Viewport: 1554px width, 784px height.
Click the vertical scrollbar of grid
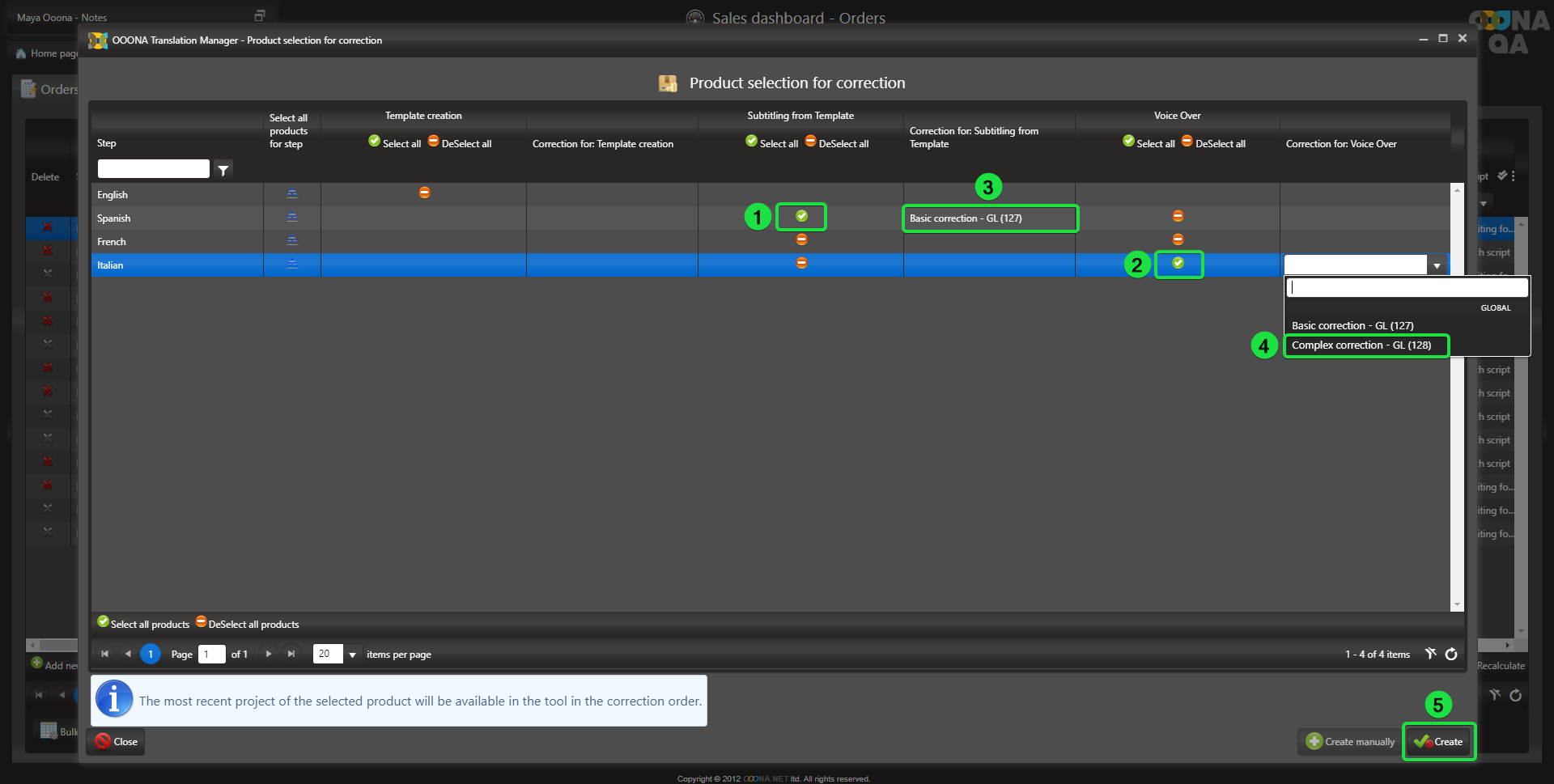tap(1457, 396)
